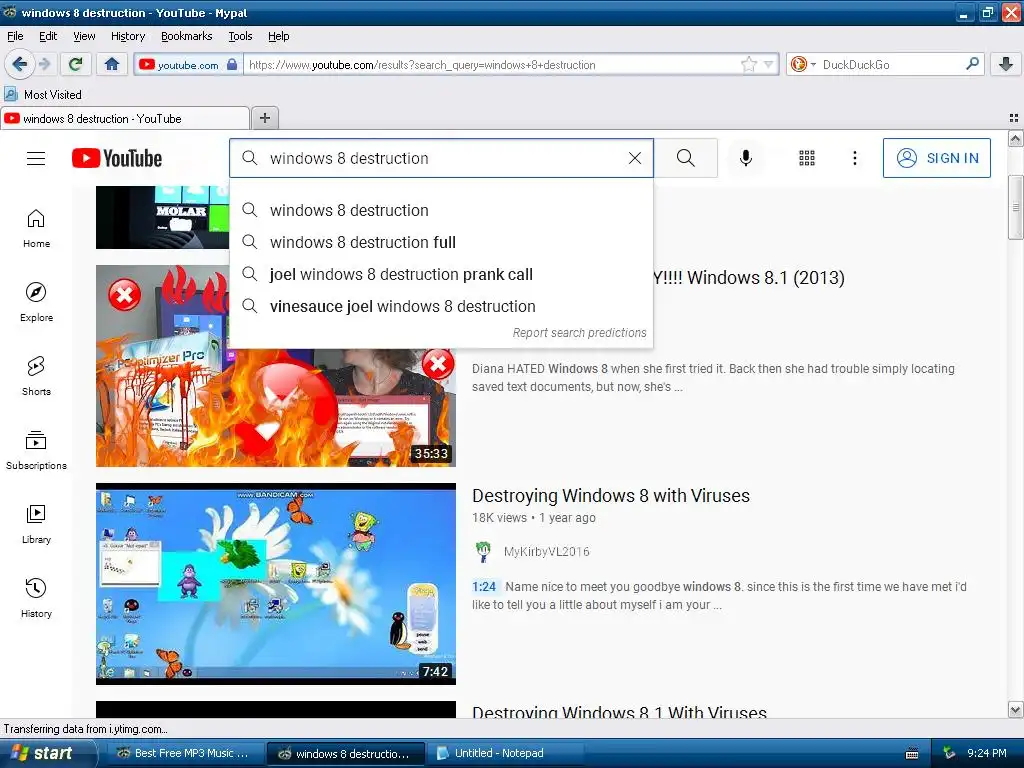Open the History menu in menu bar
The image size is (1024, 768).
point(127,36)
